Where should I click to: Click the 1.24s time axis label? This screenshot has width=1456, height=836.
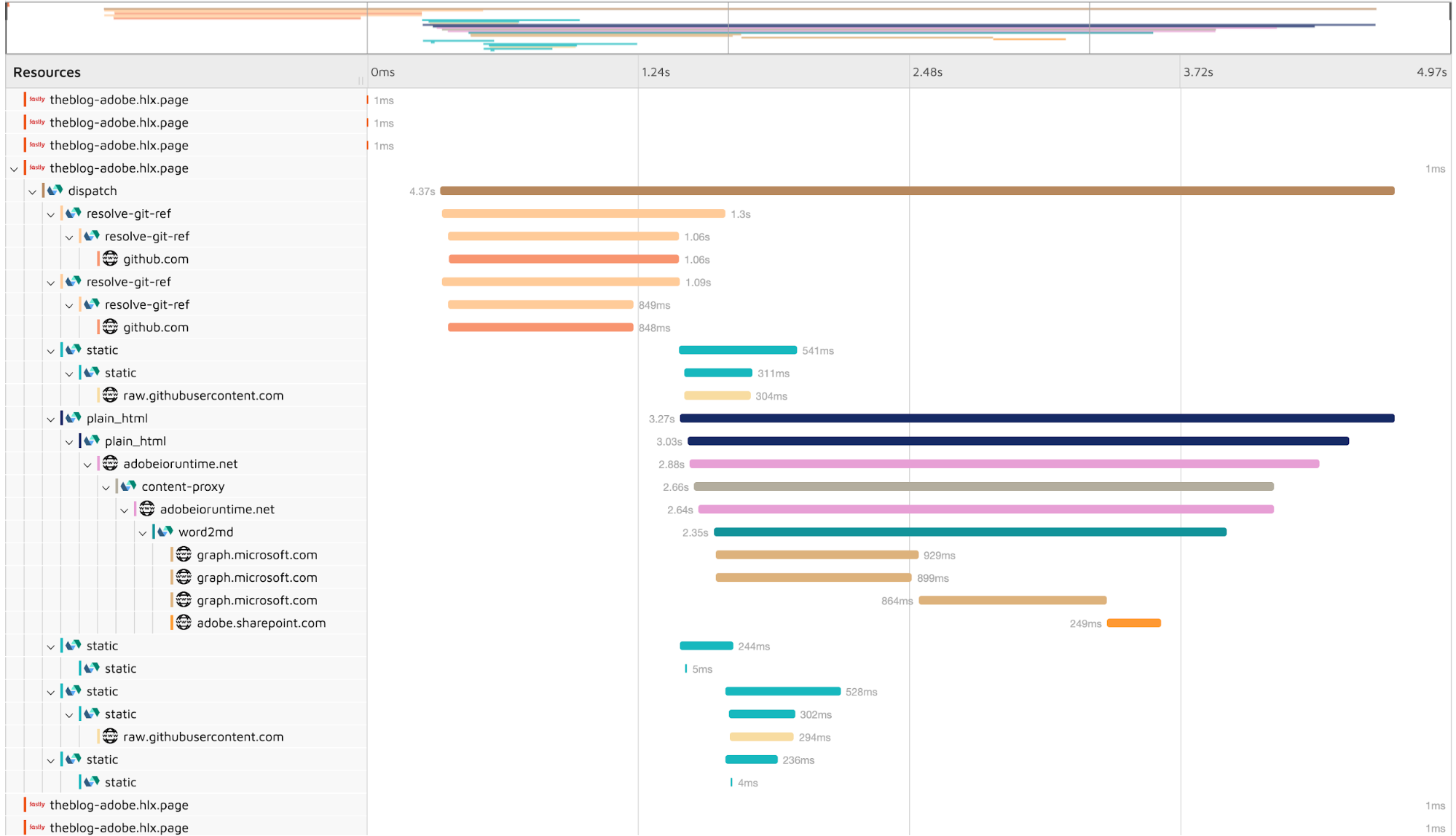[656, 72]
